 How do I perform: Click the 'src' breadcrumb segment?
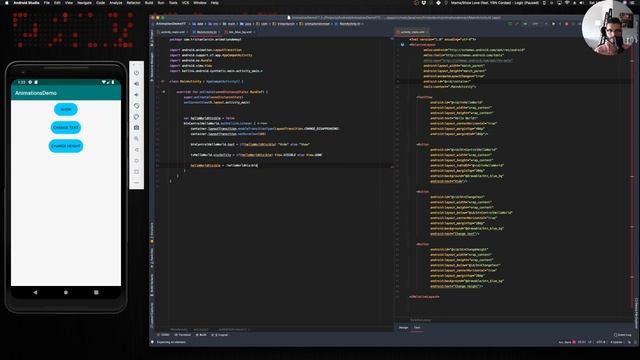pos(214,24)
